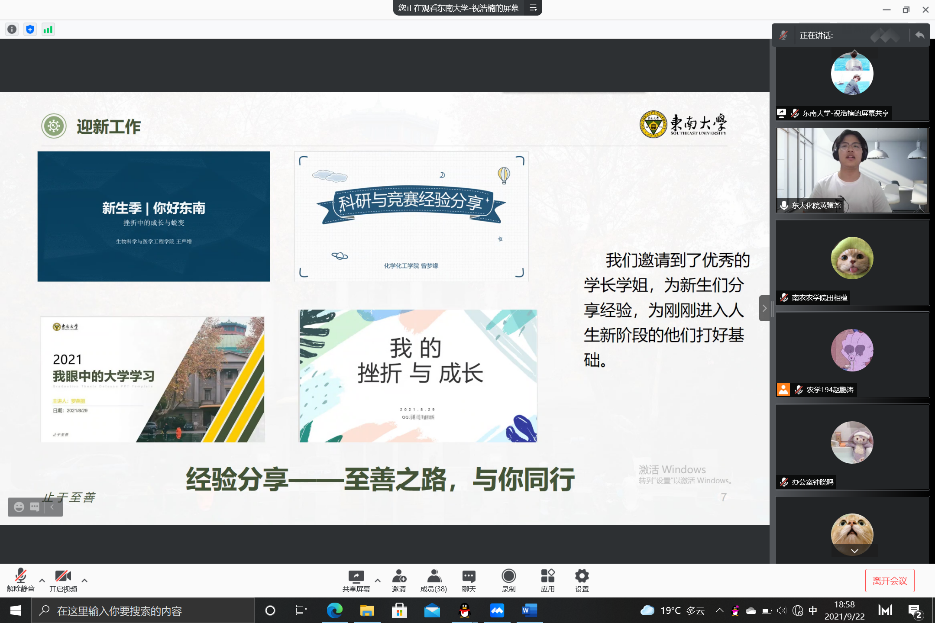
Task: Expand the camera options arrow
Action: click(84, 580)
